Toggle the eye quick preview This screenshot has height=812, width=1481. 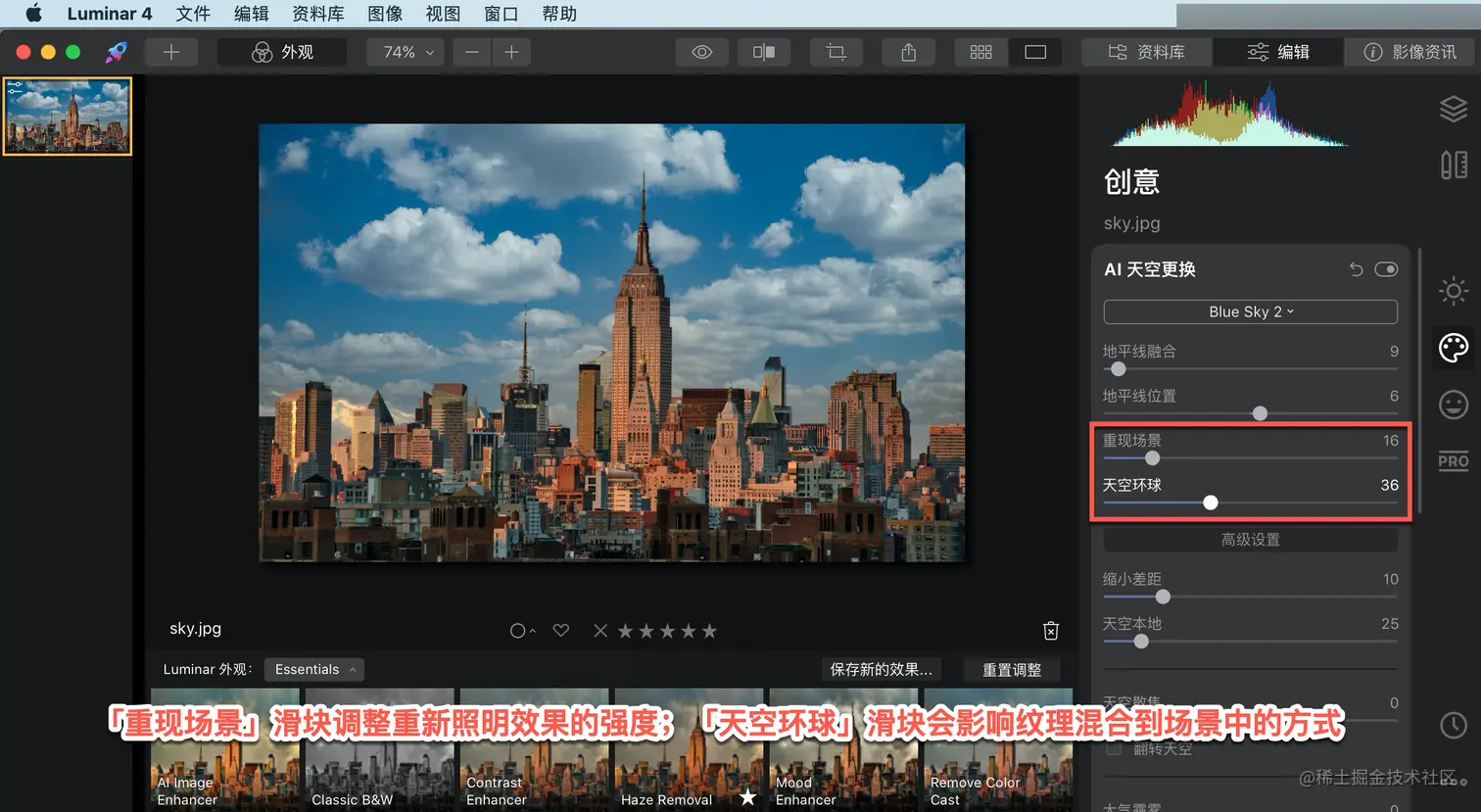[702, 52]
